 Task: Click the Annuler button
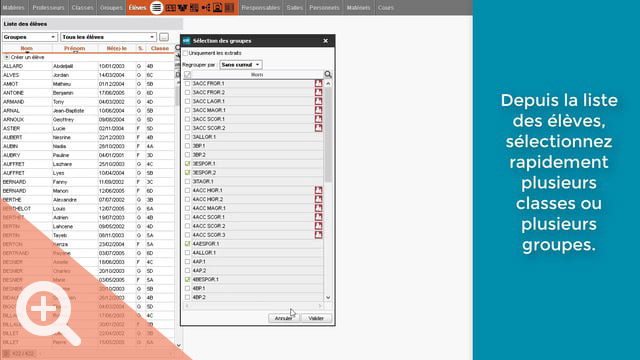click(x=284, y=318)
